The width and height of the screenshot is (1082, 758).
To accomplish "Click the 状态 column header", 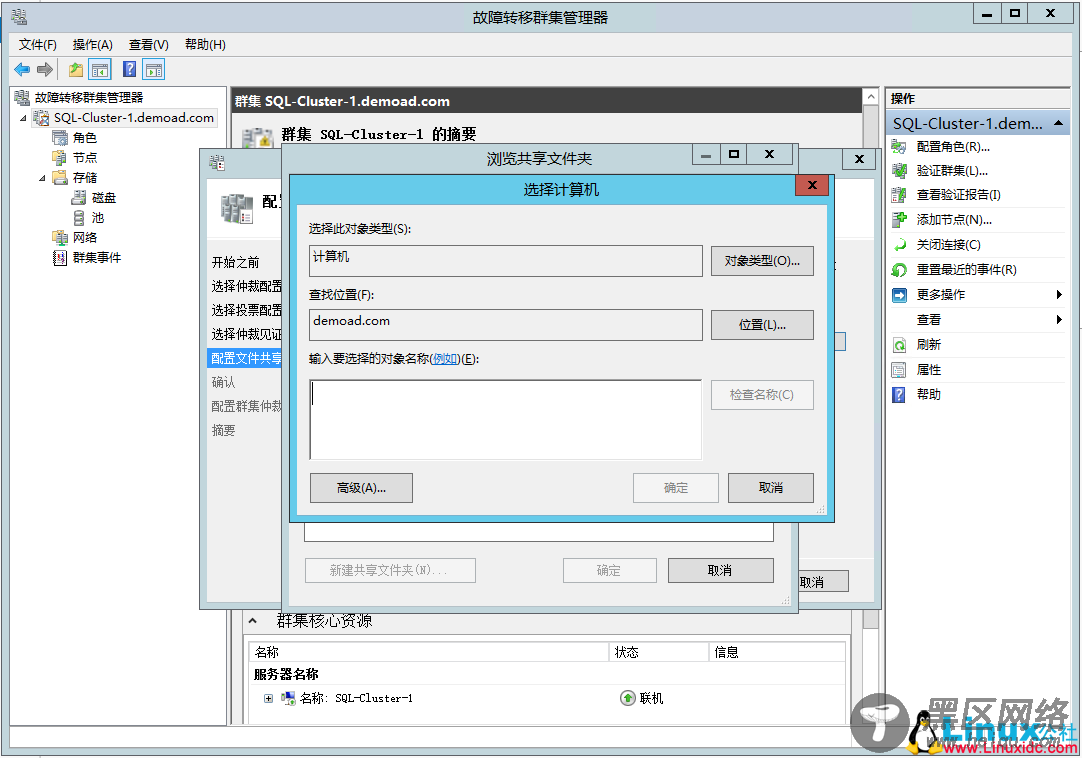I will [659, 652].
